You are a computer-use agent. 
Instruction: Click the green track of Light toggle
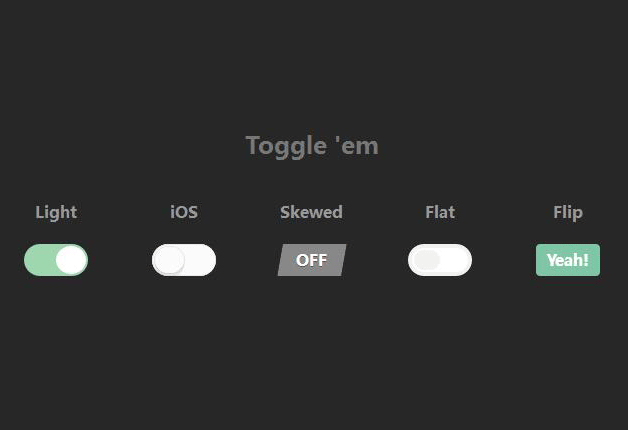[x=39, y=260]
